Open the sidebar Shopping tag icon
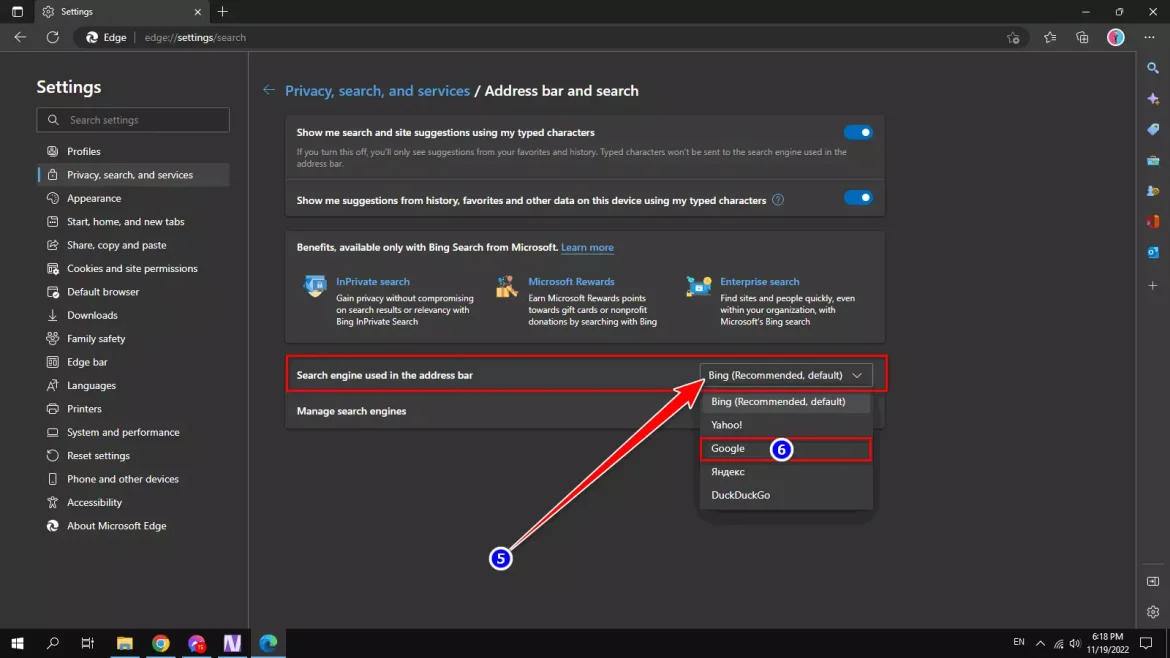Image resolution: width=1170 pixels, height=658 pixels. click(x=1153, y=130)
